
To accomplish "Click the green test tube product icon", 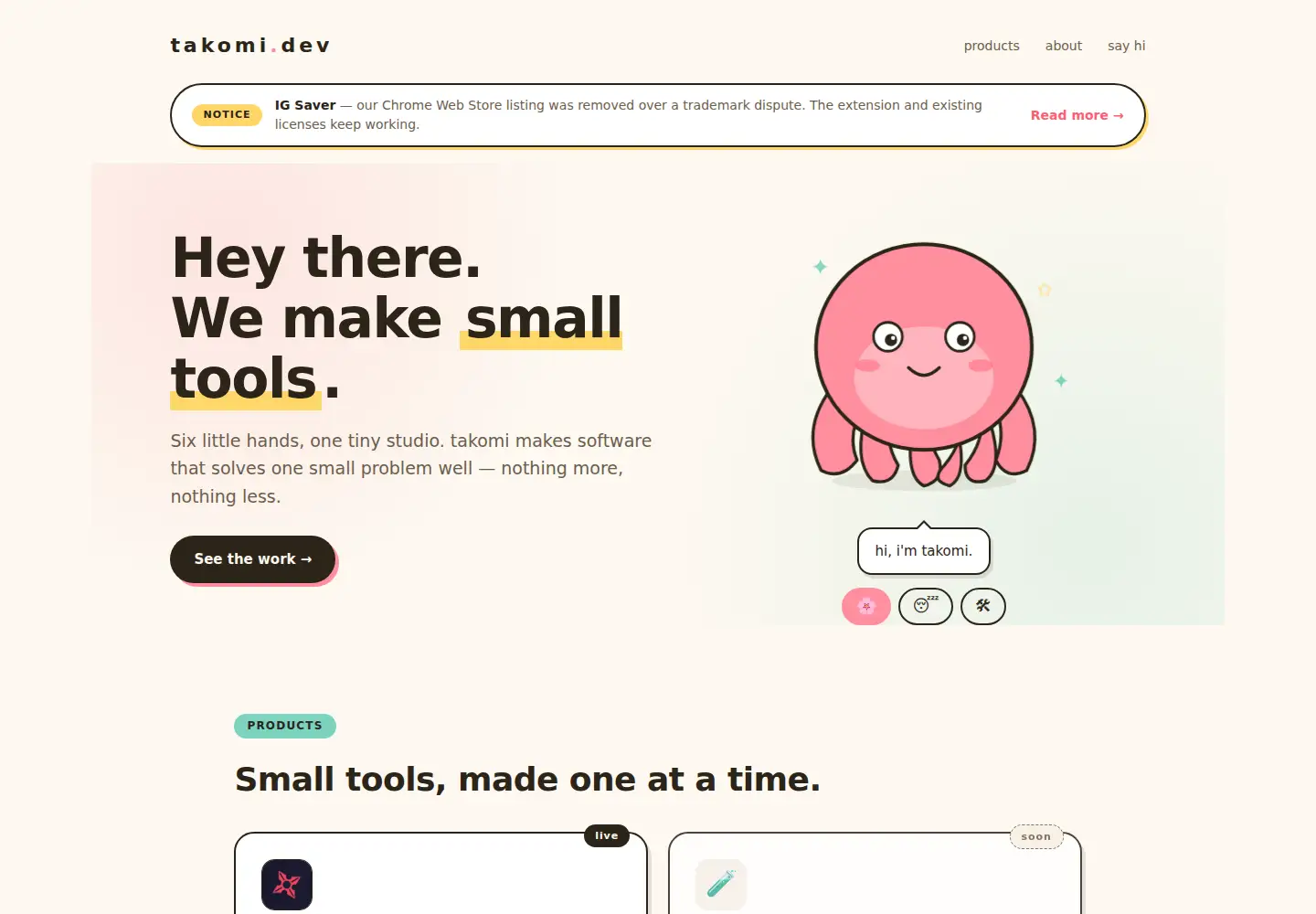I will (721, 885).
